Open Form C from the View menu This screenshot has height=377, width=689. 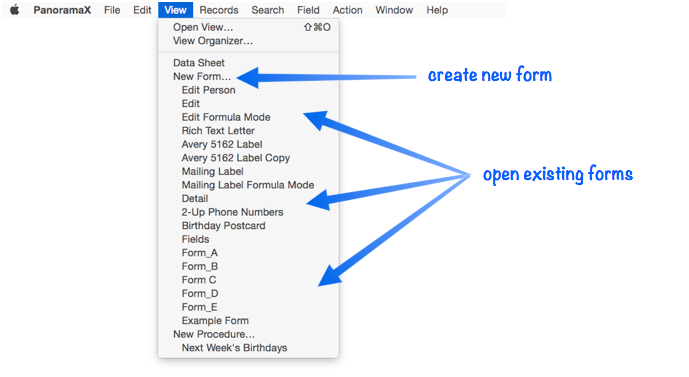249,280
